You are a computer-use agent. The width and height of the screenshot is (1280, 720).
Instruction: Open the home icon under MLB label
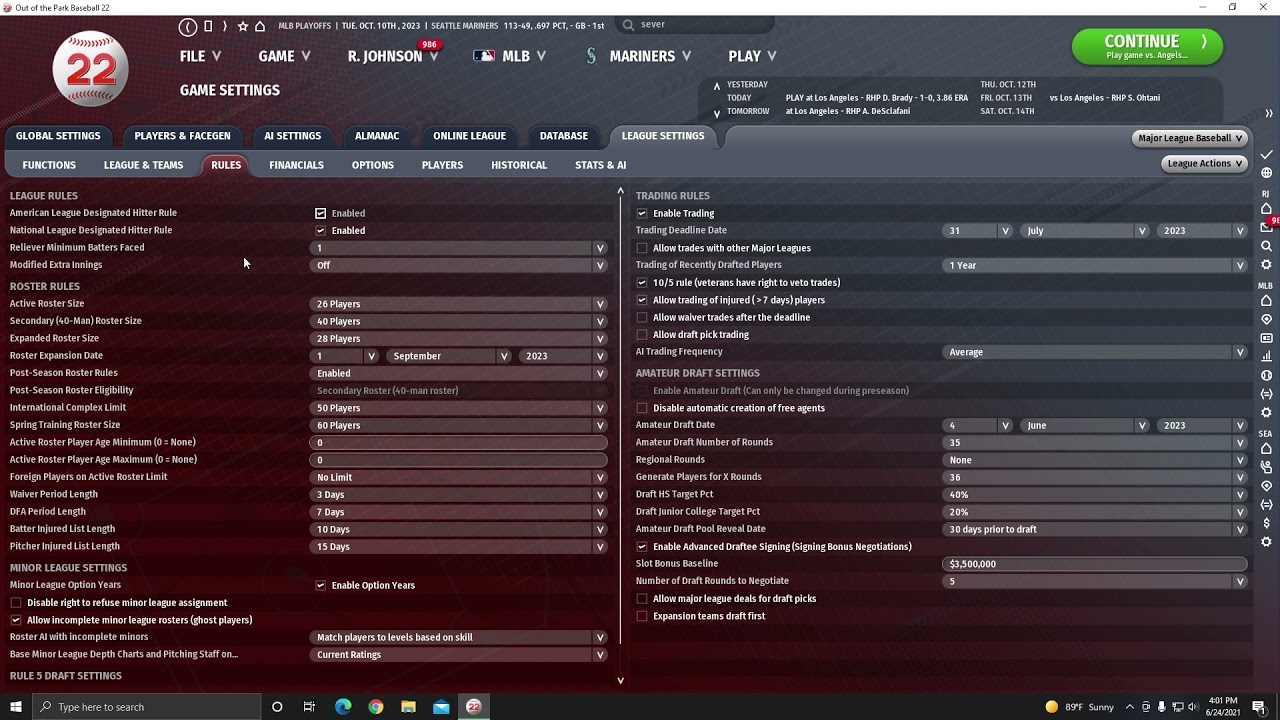pyautogui.click(x=1266, y=301)
